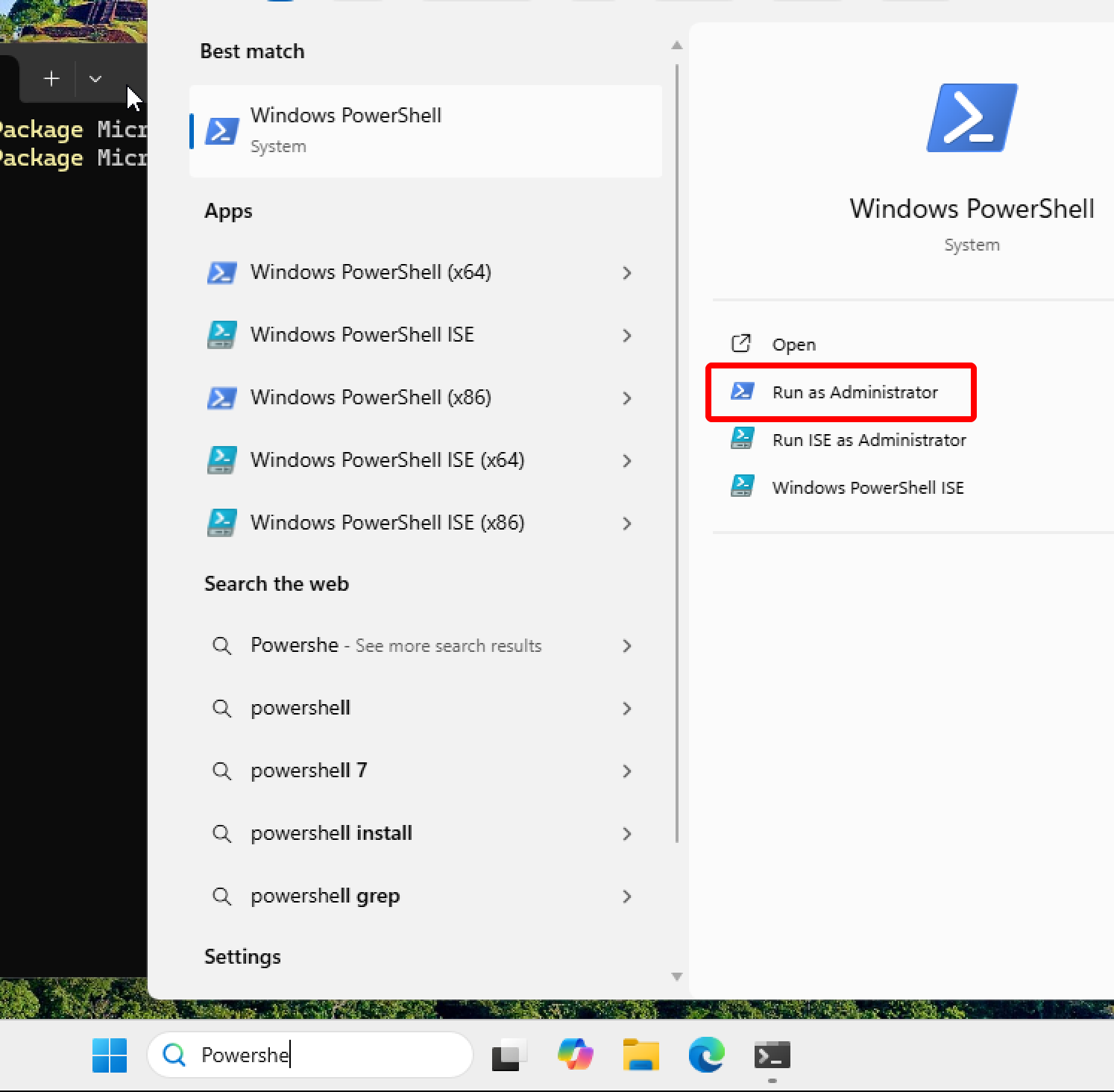Click Run as Administrator
This screenshot has height=1092, width=1114.
pos(841,392)
